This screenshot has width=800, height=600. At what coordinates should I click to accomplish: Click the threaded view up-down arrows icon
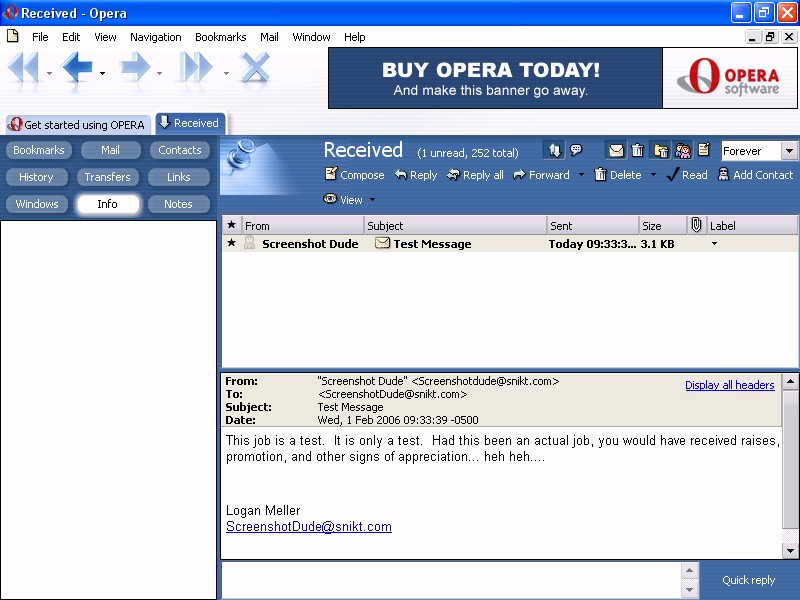tap(555, 150)
